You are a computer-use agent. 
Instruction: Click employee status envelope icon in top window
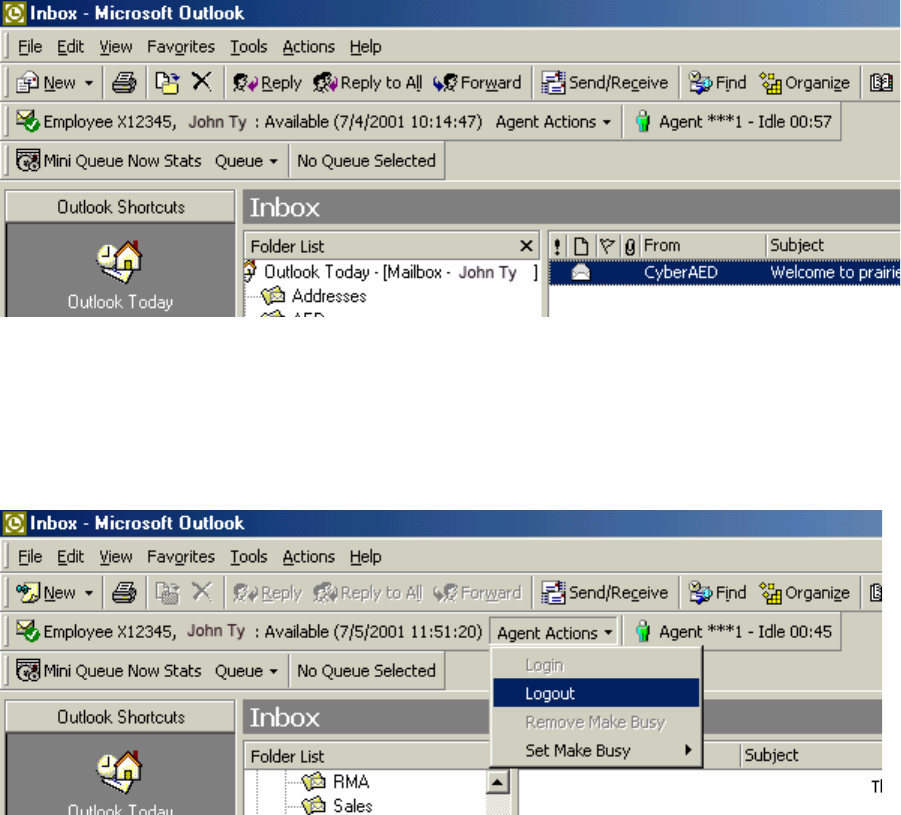coord(27,121)
